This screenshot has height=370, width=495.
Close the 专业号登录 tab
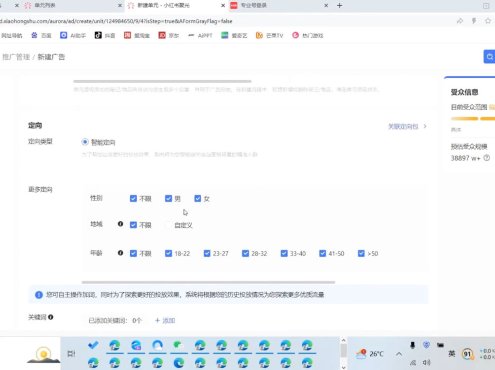click(x=326, y=5)
